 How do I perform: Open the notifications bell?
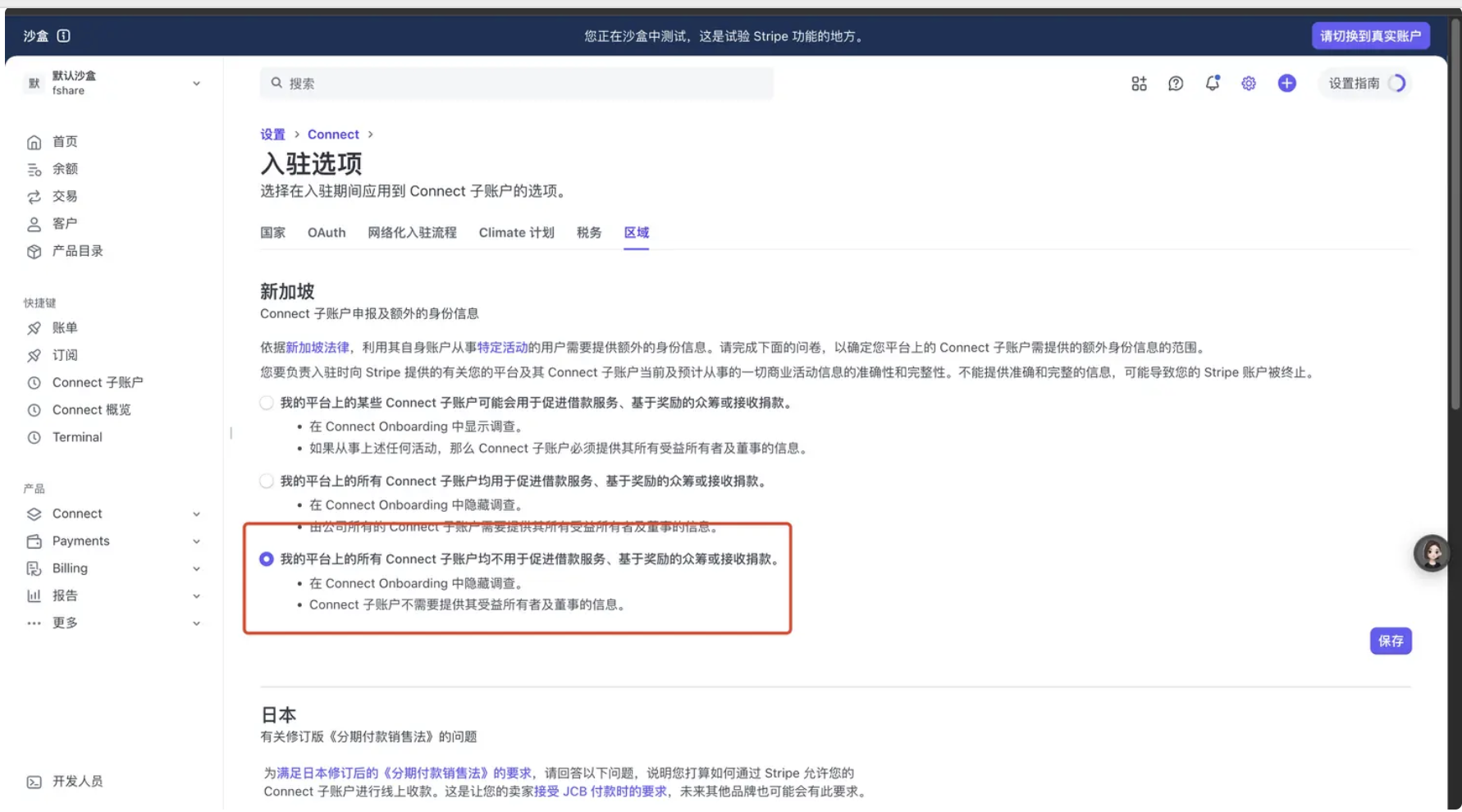(1212, 83)
